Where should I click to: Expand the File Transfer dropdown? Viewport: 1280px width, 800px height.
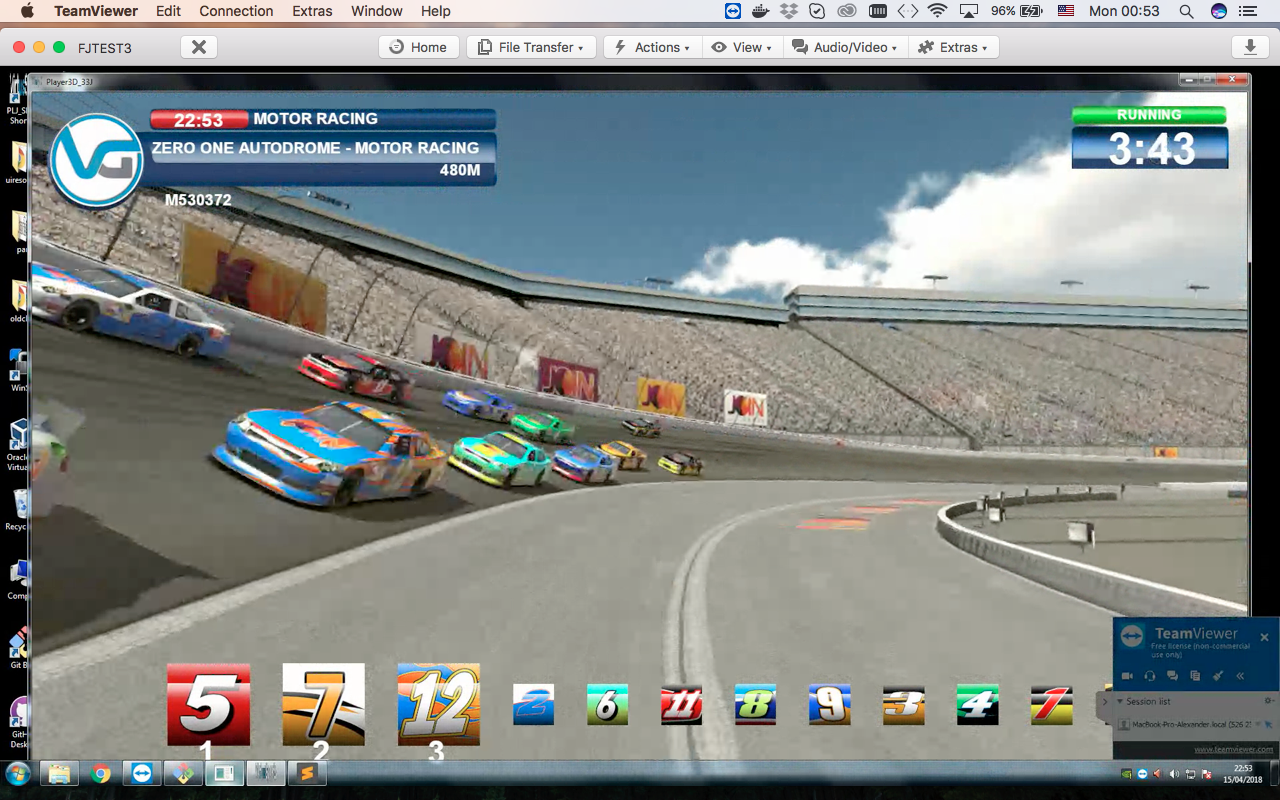pyautogui.click(x=531, y=47)
